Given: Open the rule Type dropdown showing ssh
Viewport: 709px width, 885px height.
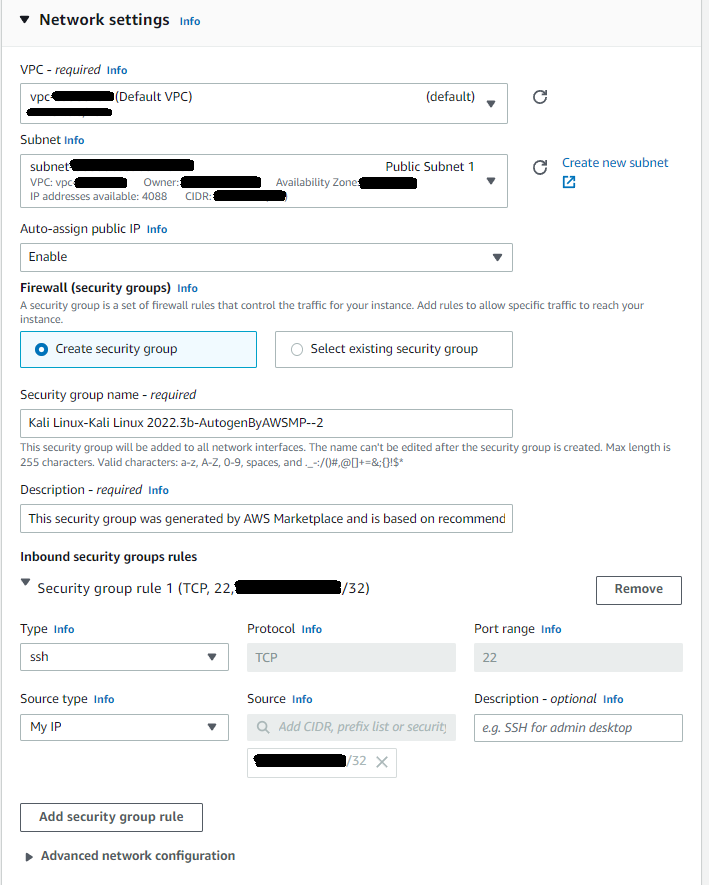Looking at the screenshot, I should point(211,657).
